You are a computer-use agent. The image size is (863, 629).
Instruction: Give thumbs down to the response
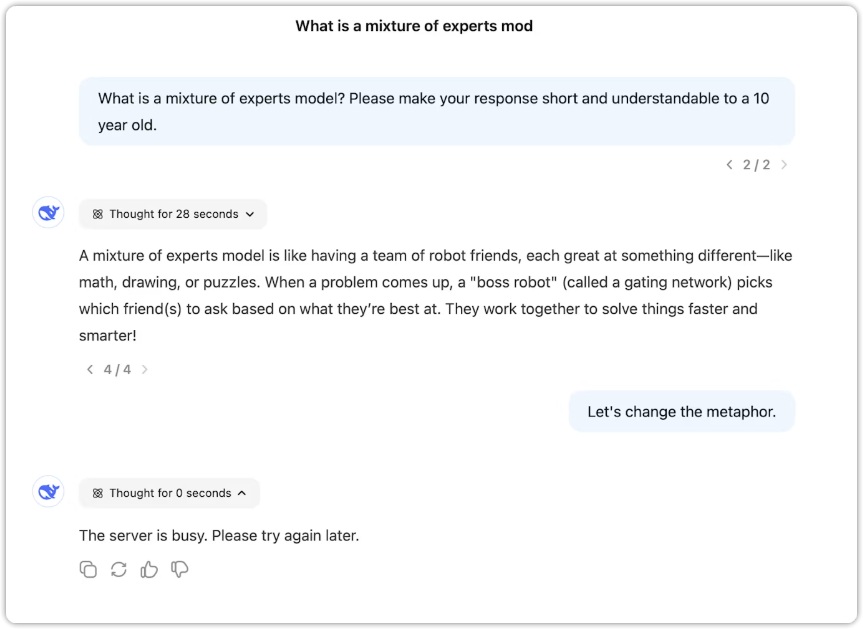click(179, 569)
